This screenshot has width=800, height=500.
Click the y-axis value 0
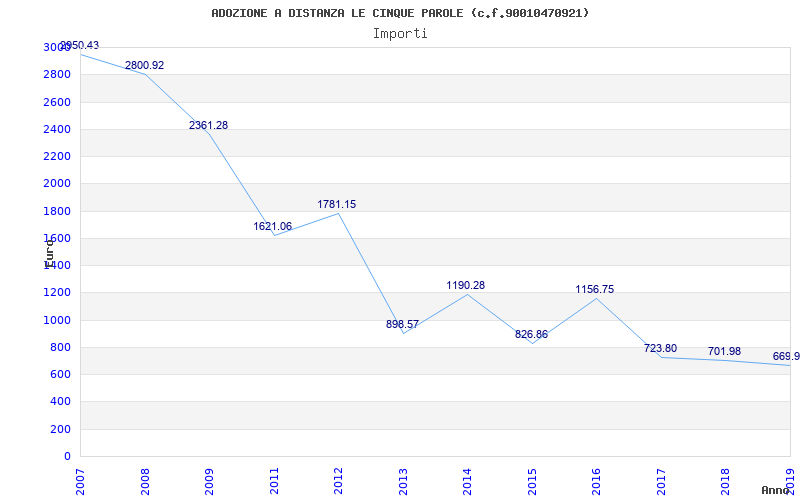pyautogui.click(x=67, y=457)
